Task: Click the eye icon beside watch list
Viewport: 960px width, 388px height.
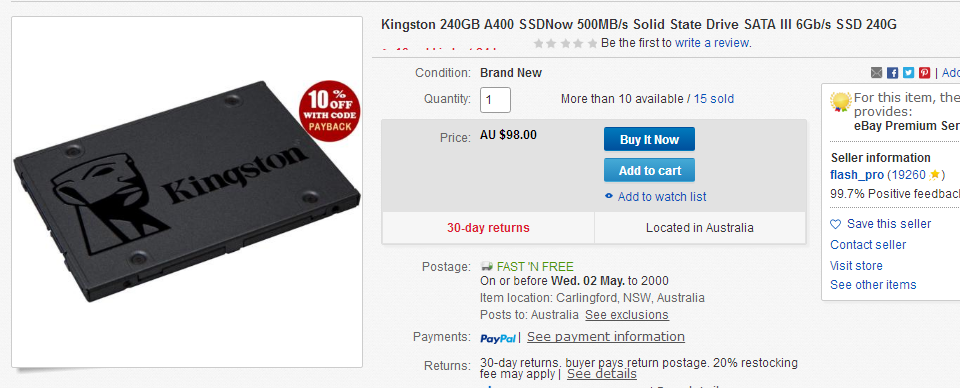Action: tap(609, 196)
